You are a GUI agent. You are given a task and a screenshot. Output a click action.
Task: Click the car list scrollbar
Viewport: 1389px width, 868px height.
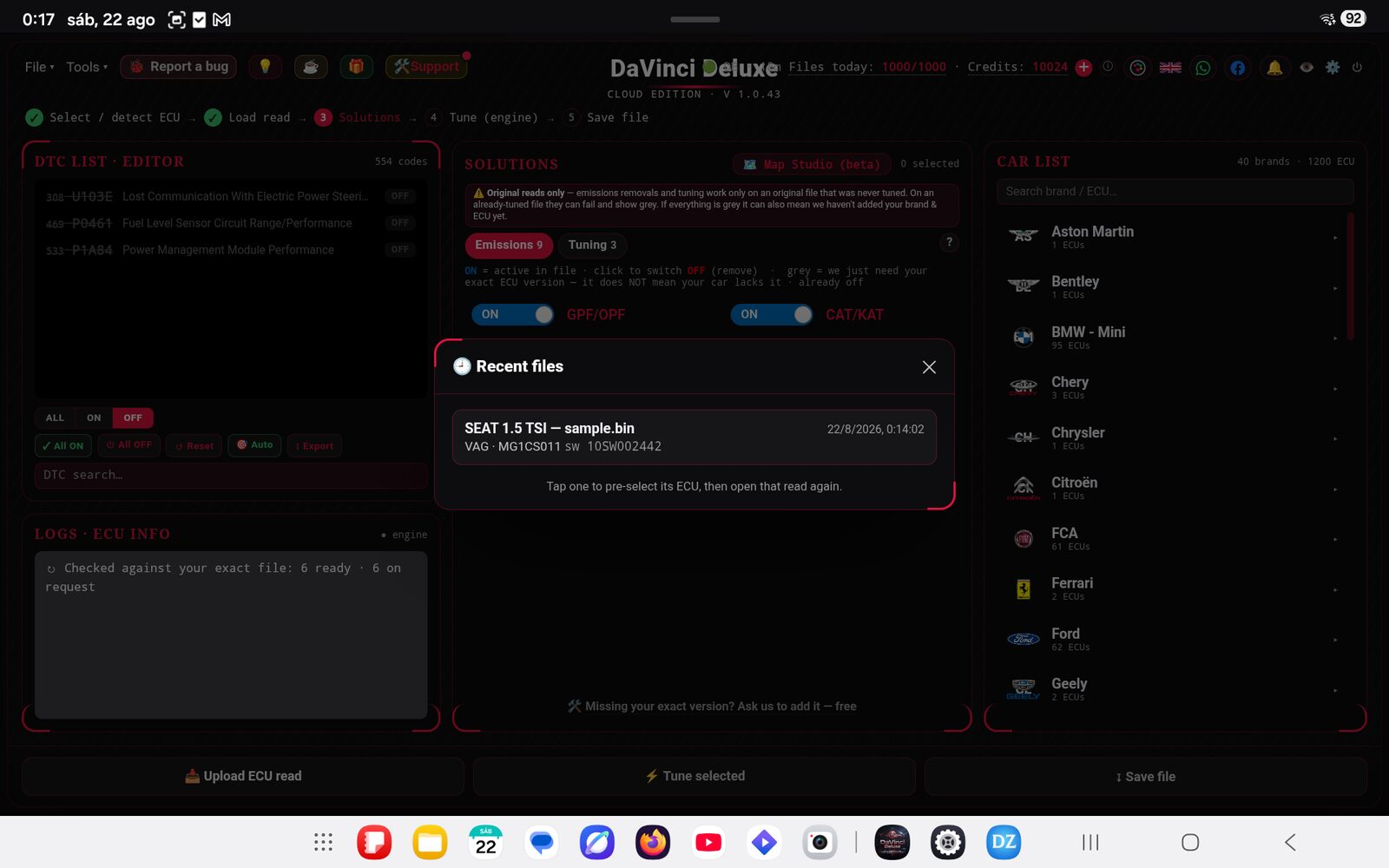tap(1350, 276)
